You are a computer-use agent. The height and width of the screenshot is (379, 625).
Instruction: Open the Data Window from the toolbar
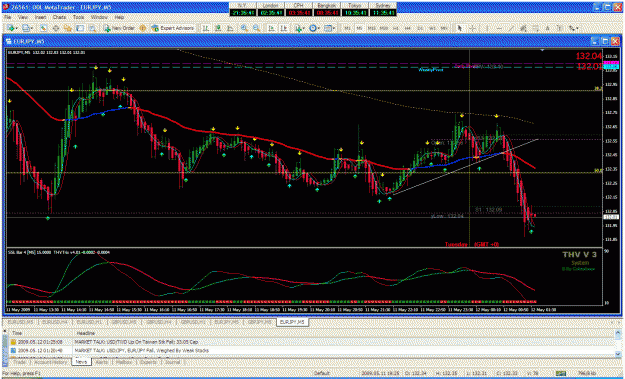[x=56, y=28]
